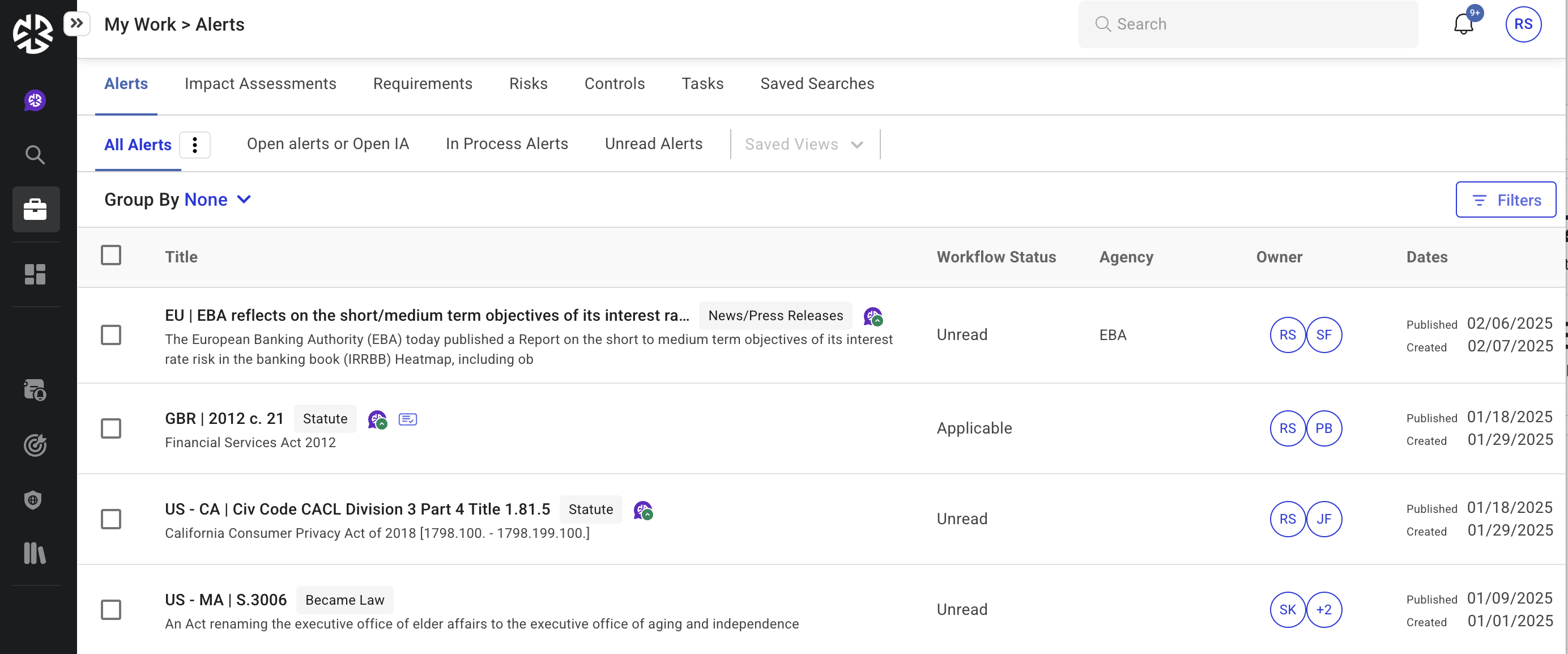Toggle the select-all checkbox in header
This screenshot has width=1568, height=654.
pyautogui.click(x=111, y=256)
